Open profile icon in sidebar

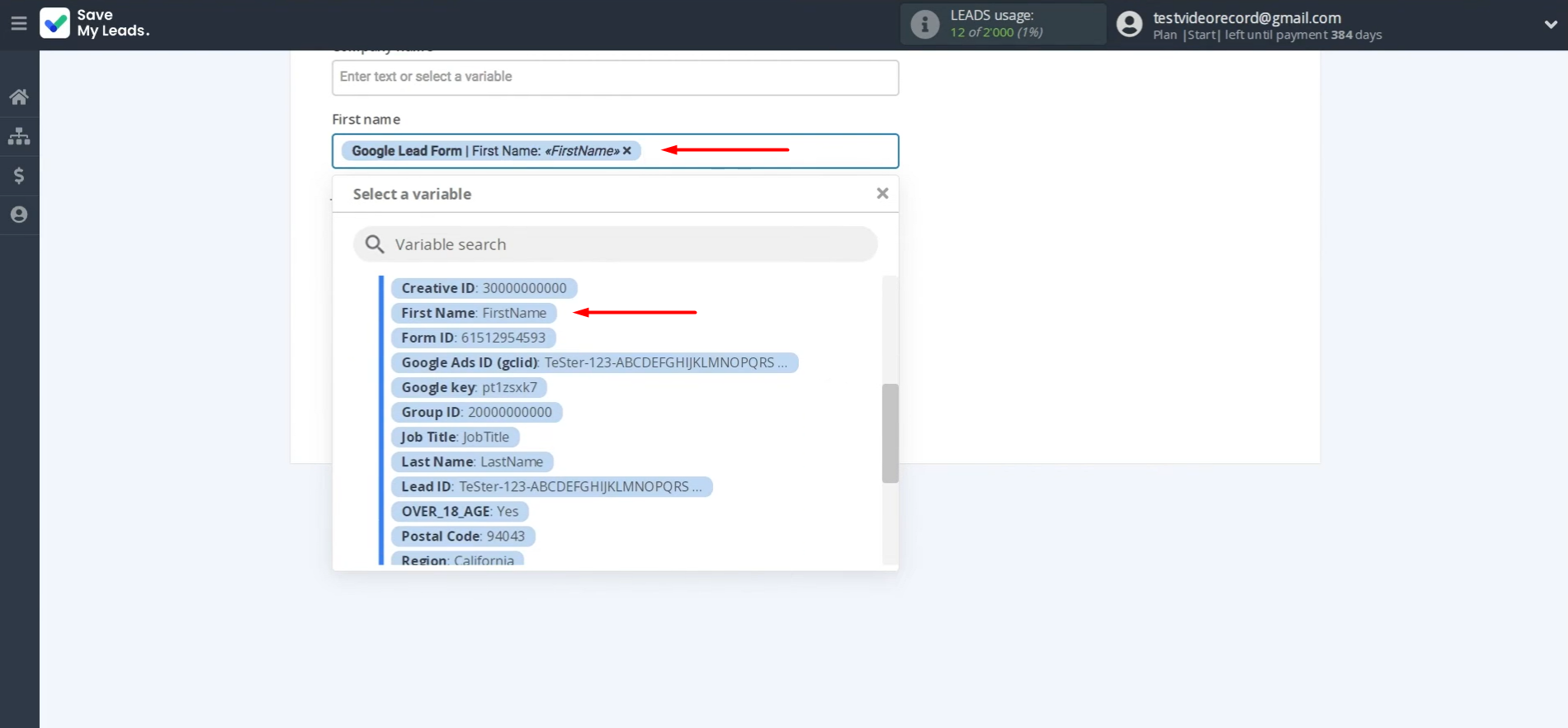(19, 215)
